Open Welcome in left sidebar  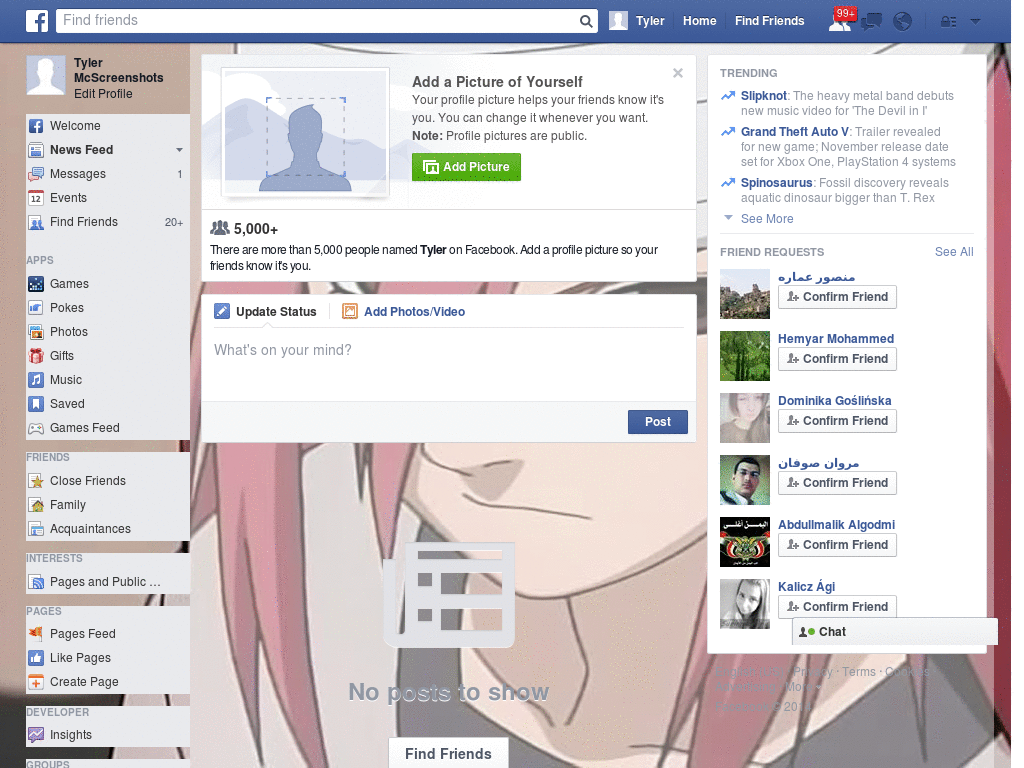pos(108,126)
